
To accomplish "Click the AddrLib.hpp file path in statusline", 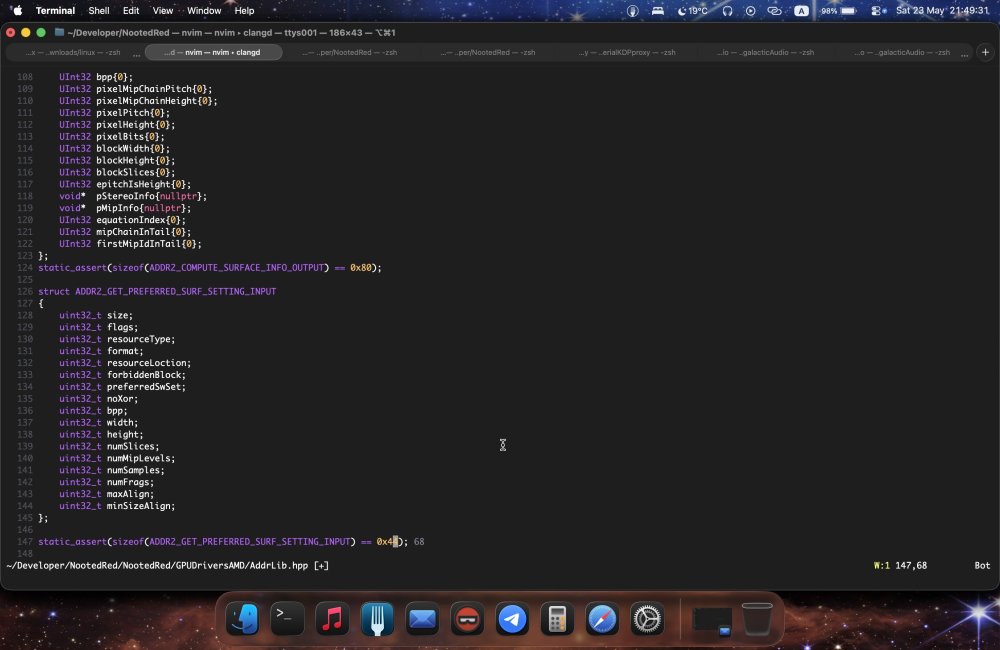I will pyautogui.click(x=158, y=565).
